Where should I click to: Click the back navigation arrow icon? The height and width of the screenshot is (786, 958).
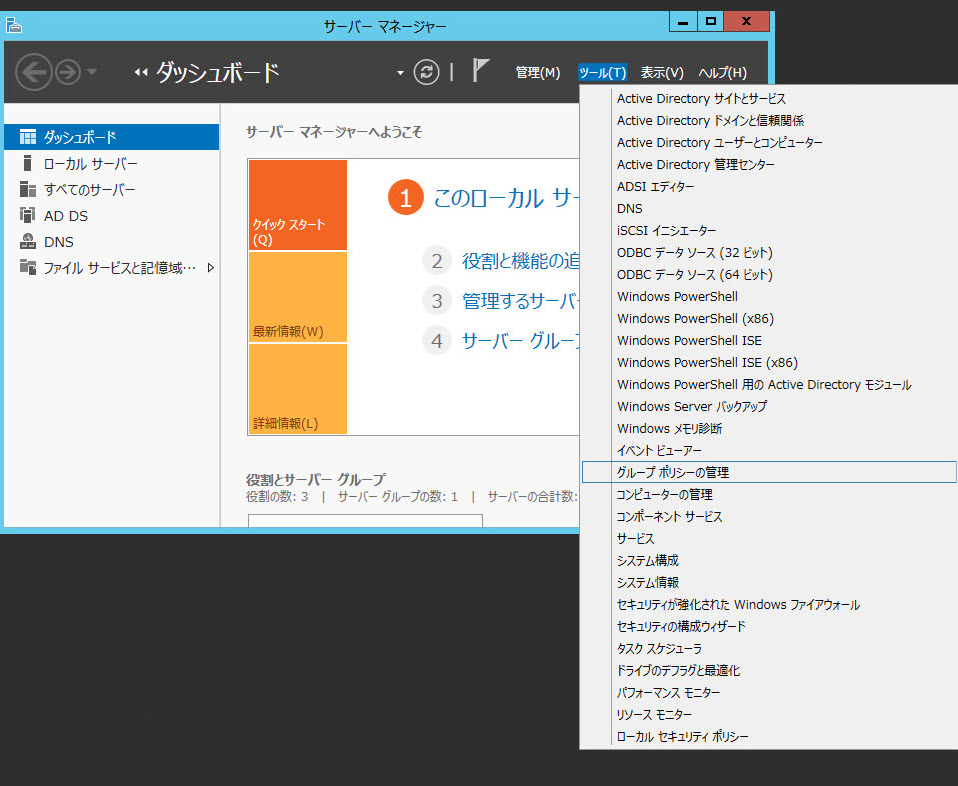(34, 72)
